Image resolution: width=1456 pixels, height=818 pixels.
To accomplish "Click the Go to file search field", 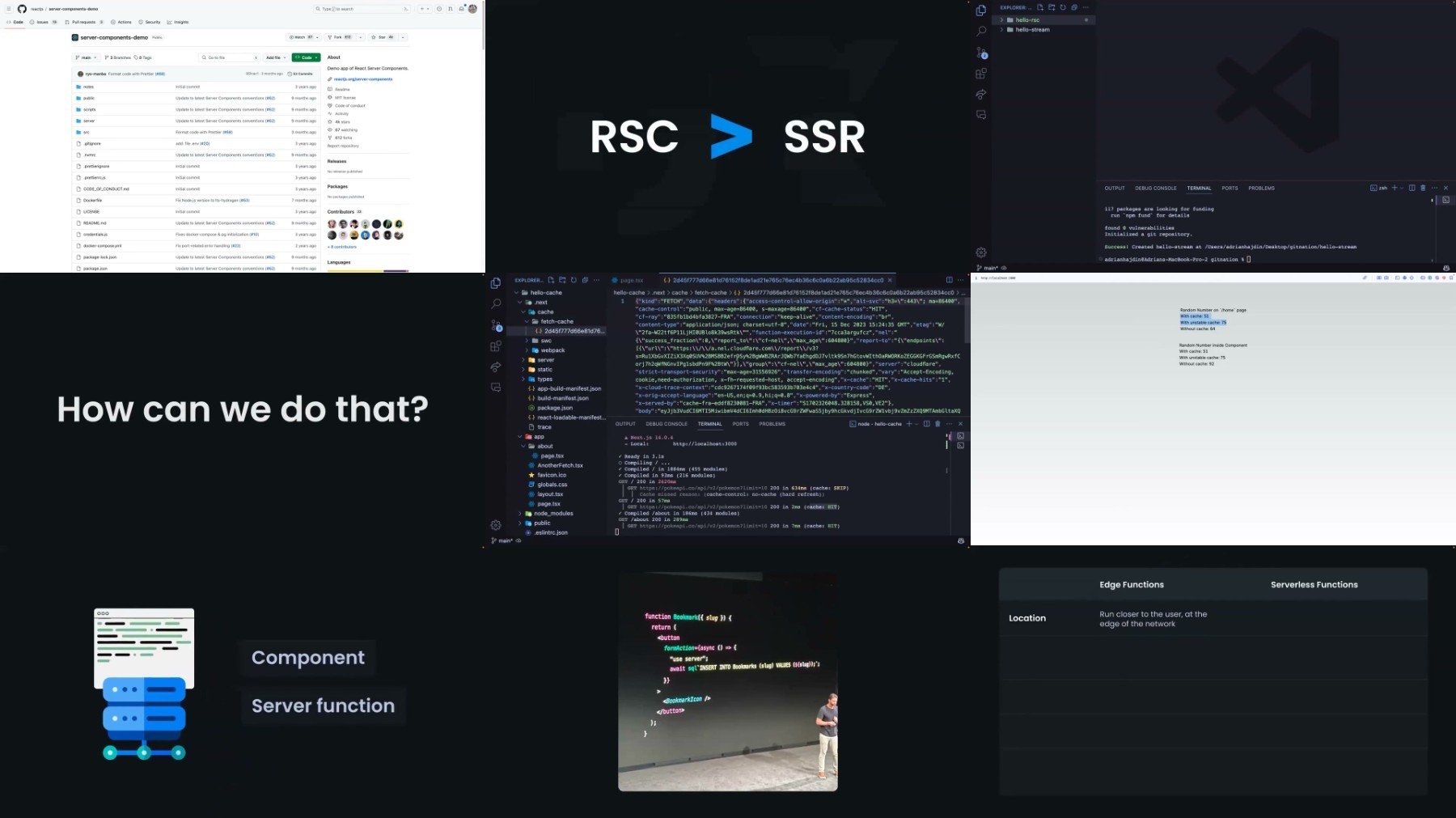I will [x=230, y=57].
